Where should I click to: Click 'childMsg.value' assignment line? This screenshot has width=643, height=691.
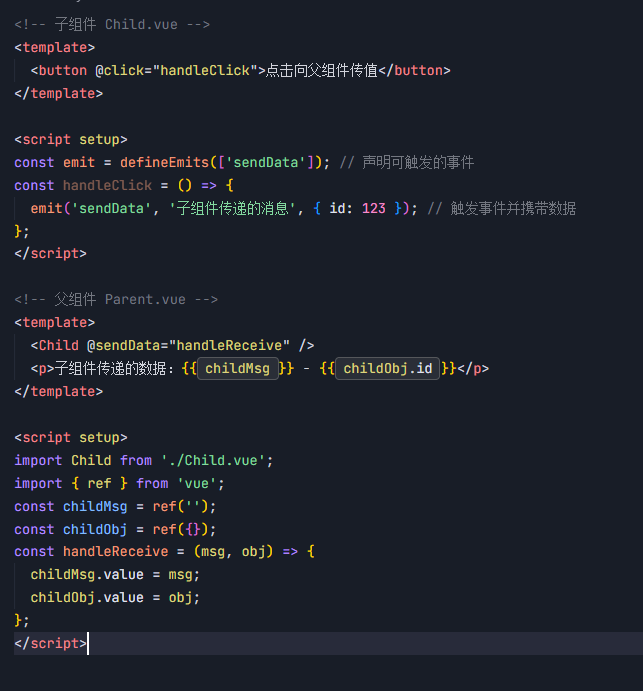coord(115,575)
